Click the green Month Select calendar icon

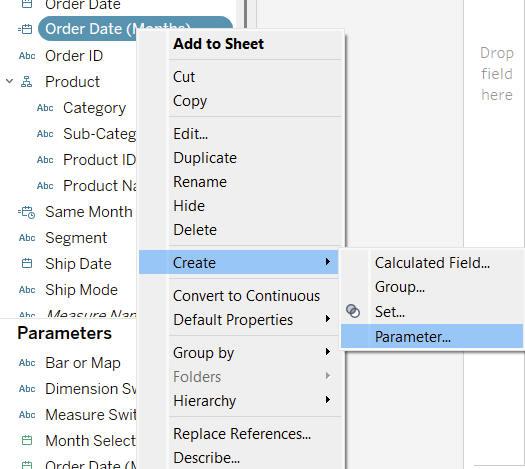coord(27,440)
